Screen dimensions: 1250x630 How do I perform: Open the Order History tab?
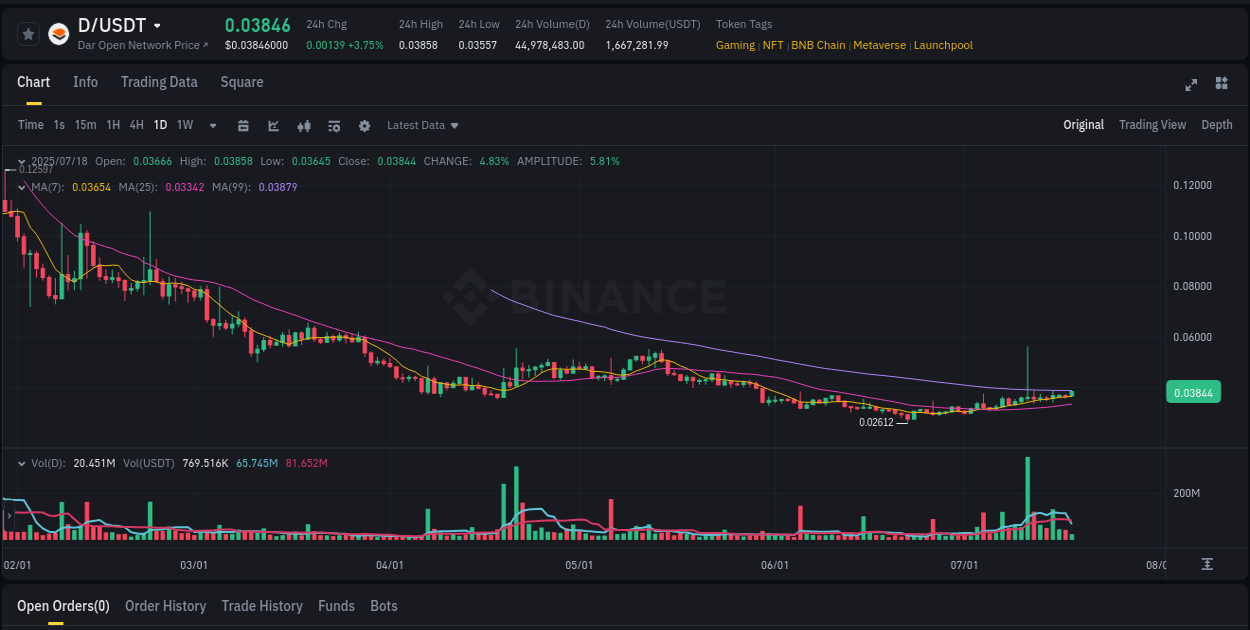coord(165,606)
